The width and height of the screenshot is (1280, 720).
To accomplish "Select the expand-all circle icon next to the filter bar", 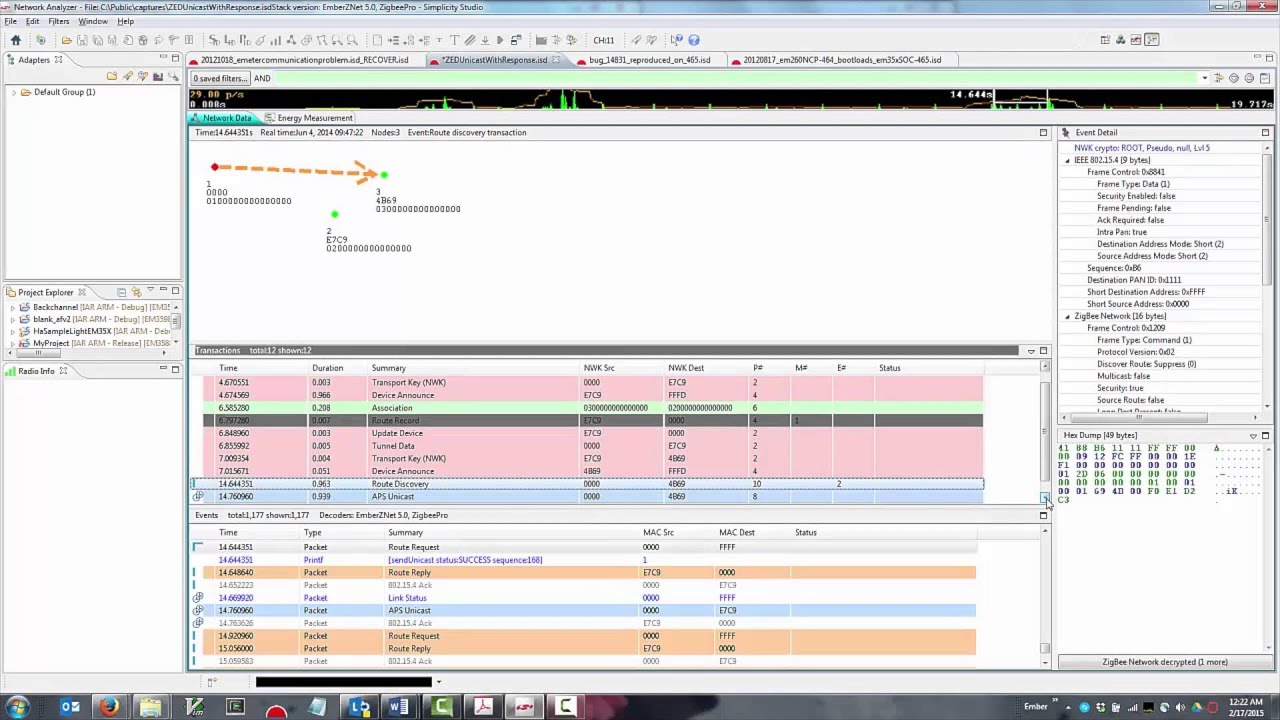I will point(1249,78).
